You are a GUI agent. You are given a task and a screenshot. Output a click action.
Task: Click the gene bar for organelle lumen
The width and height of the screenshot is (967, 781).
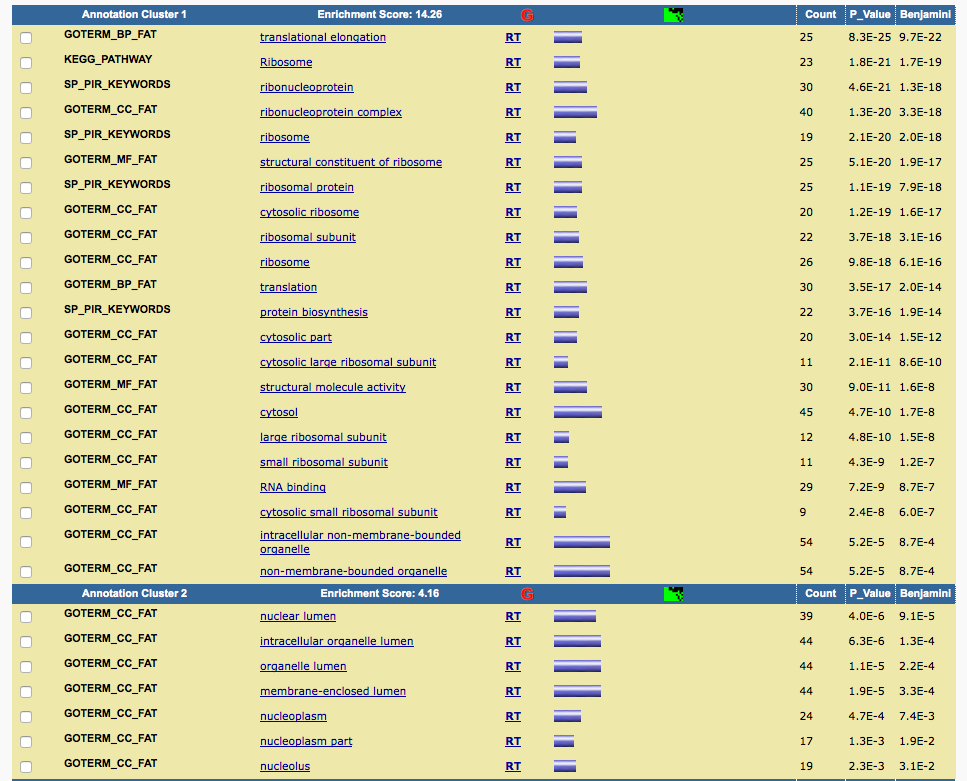pyautogui.click(x=577, y=666)
